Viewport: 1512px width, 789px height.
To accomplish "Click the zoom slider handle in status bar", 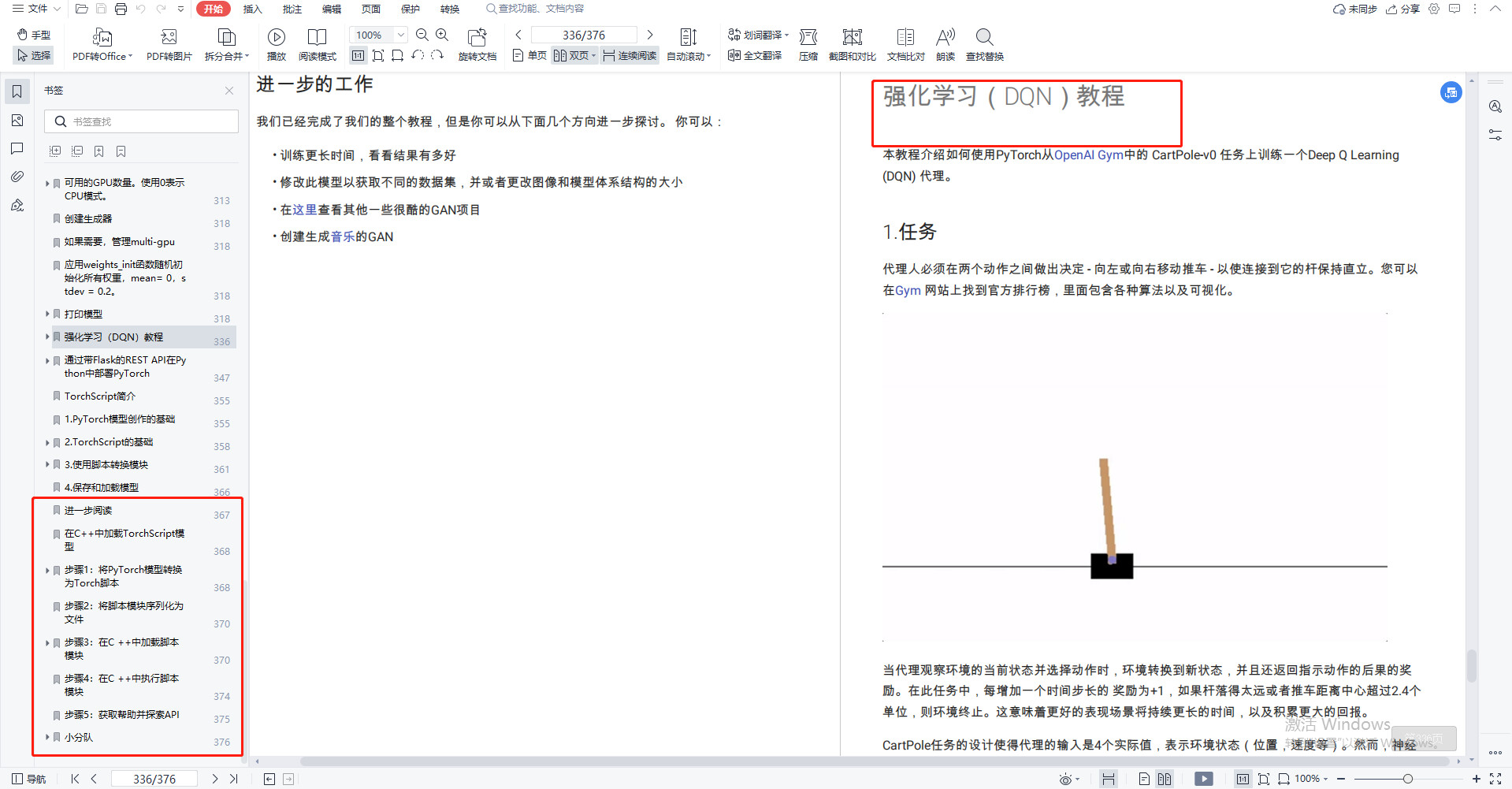I will coord(1407,779).
